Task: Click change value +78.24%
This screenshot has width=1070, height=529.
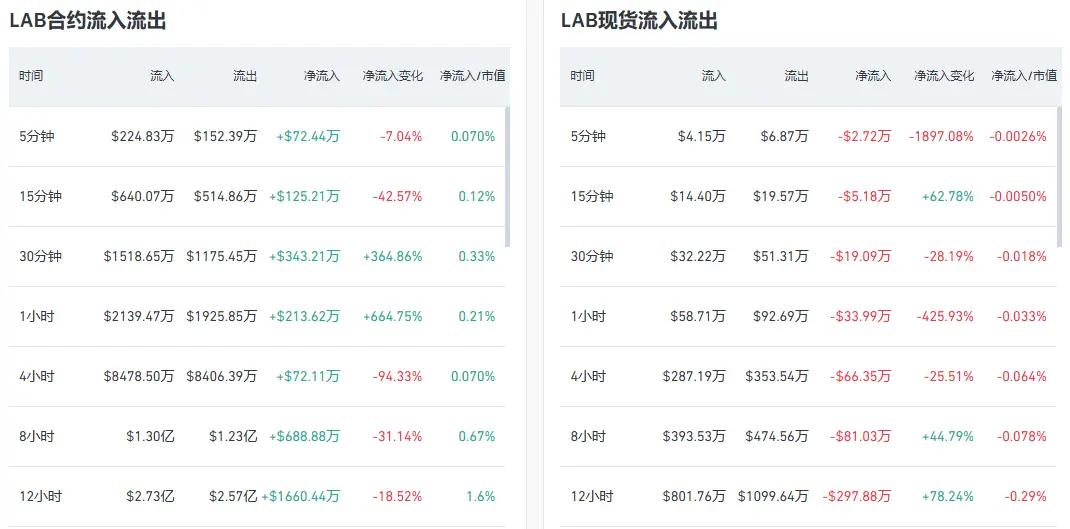Action: click(948, 497)
